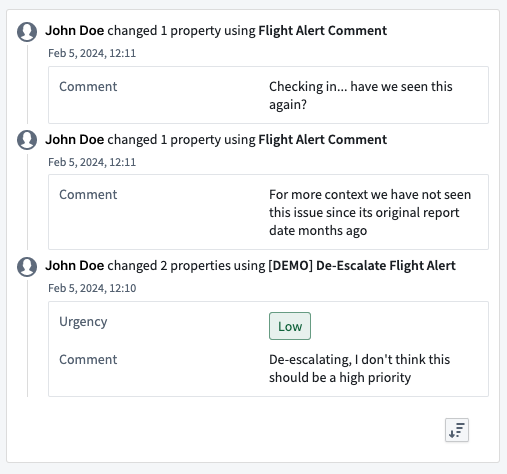Click John Doe name in the first entry
Screen dimensions: 507x474
click(x=75, y=31)
